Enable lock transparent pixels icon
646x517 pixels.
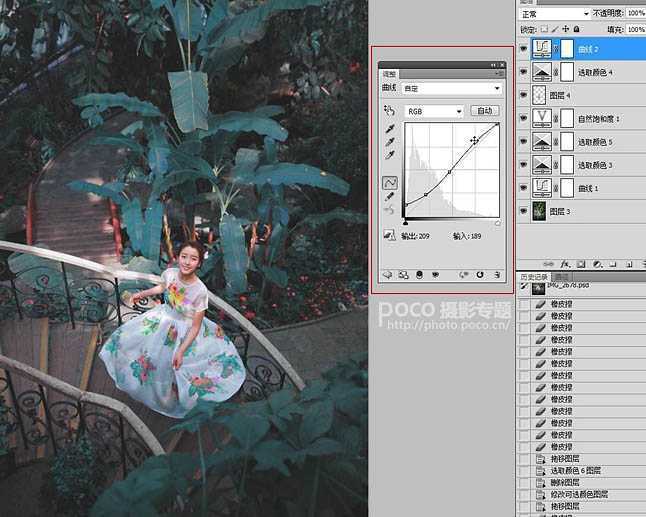pyautogui.click(x=545, y=29)
